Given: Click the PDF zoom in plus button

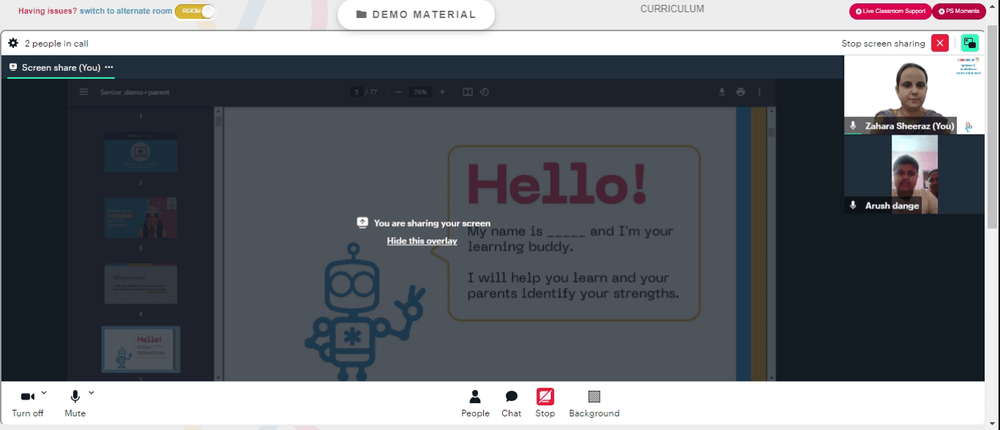Looking at the screenshot, I should [x=442, y=92].
